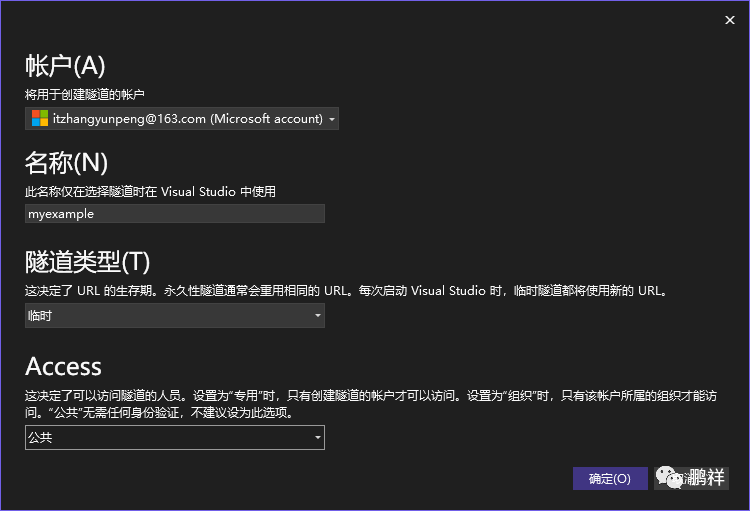The height and width of the screenshot is (511, 750).
Task: Close the dialog with the X button
Action: pyautogui.click(x=729, y=20)
